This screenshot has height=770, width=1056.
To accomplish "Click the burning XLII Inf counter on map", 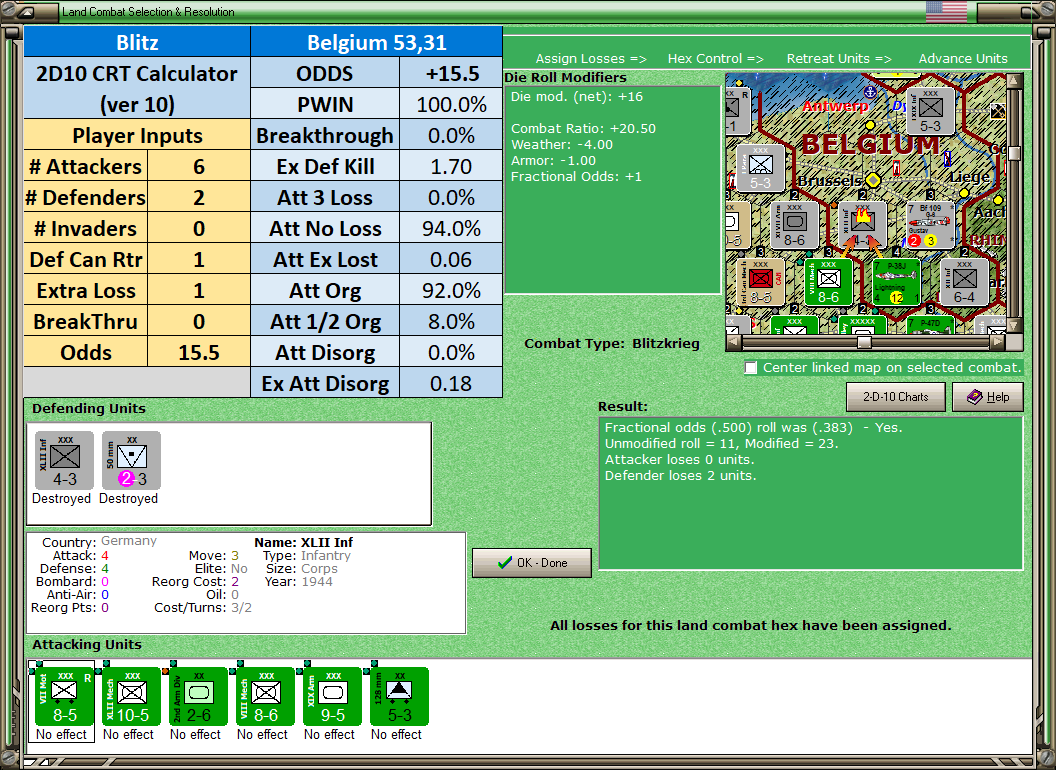I will coord(862,225).
